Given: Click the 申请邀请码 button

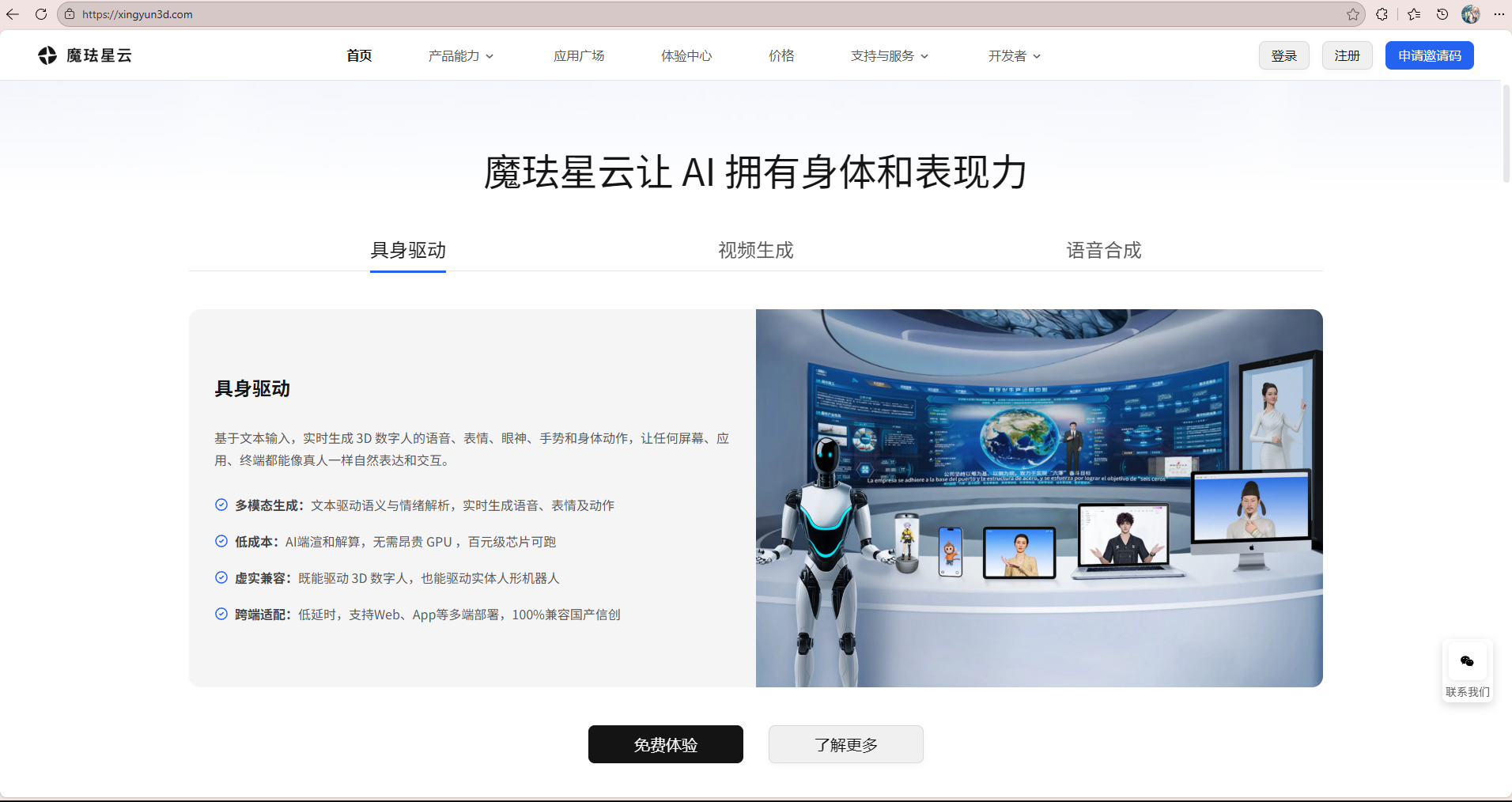Looking at the screenshot, I should coord(1429,55).
